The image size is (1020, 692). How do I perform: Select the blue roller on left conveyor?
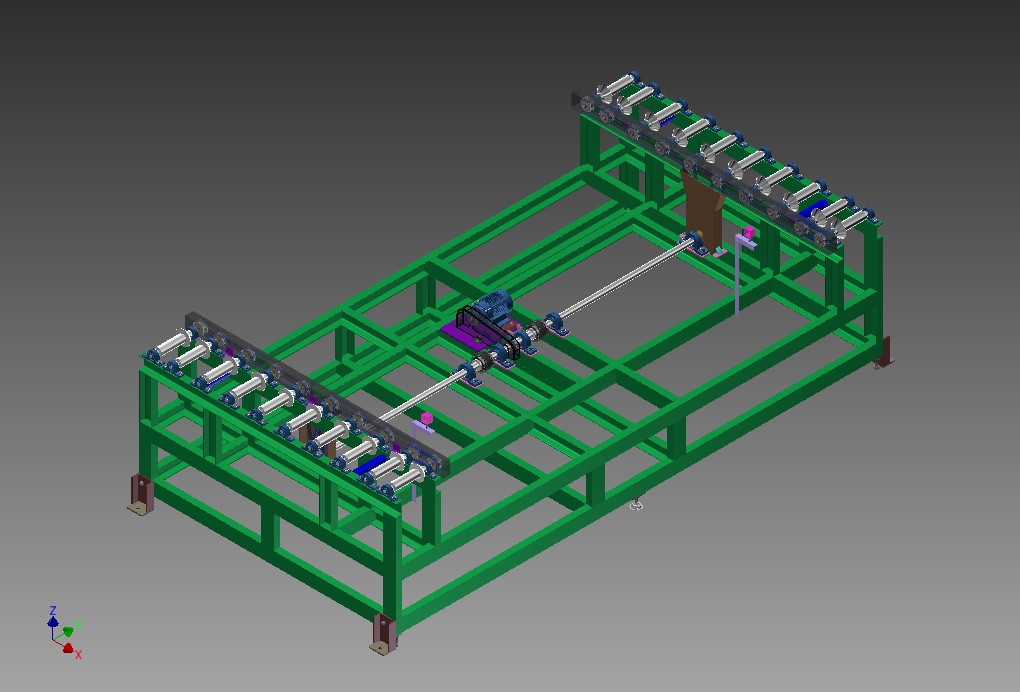click(369, 465)
